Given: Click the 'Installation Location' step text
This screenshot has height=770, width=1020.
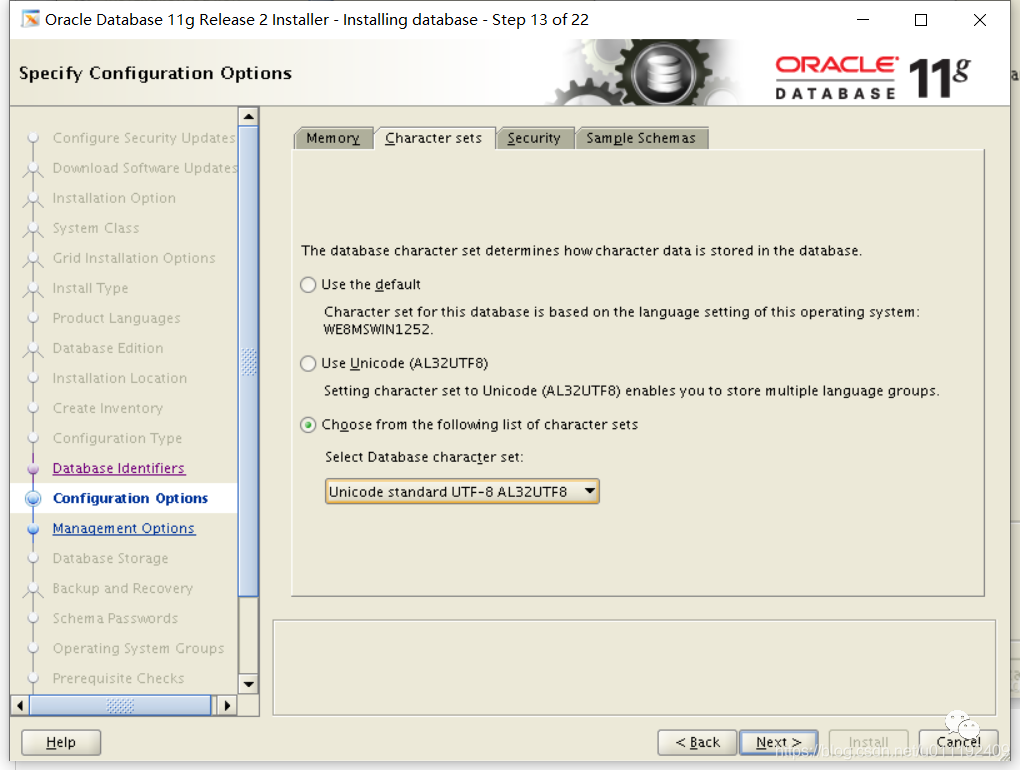Looking at the screenshot, I should 120,378.
